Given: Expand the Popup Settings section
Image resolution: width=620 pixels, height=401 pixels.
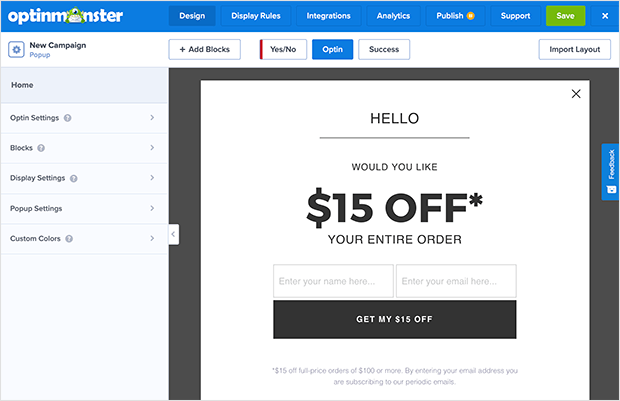Looking at the screenshot, I should click(x=84, y=208).
